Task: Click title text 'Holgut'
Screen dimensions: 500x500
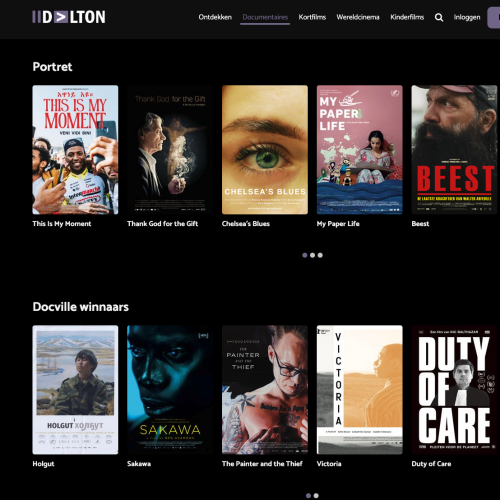Action: (x=43, y=464)
